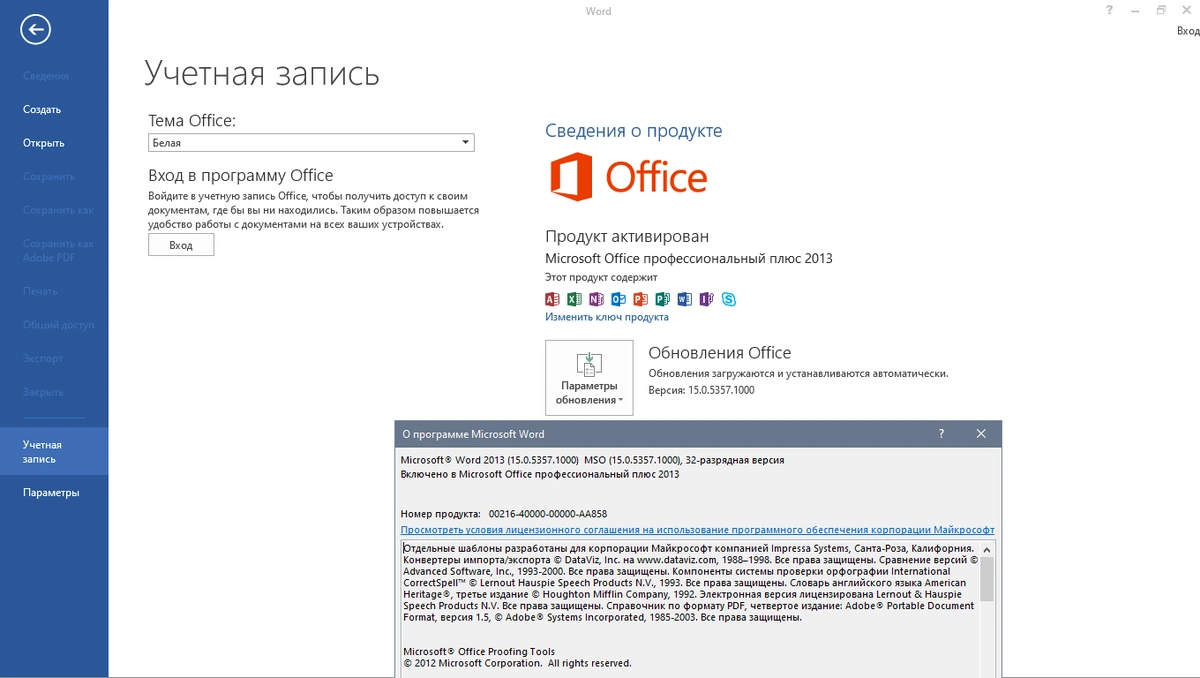Click the back arrow to leave Backstage
Screen dimensions: 1200x678
[x=36, y=30]
